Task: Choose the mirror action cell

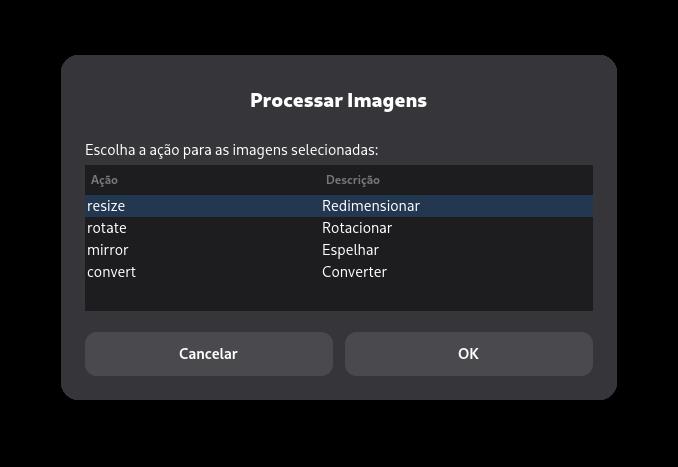Action: pos(203,250)
